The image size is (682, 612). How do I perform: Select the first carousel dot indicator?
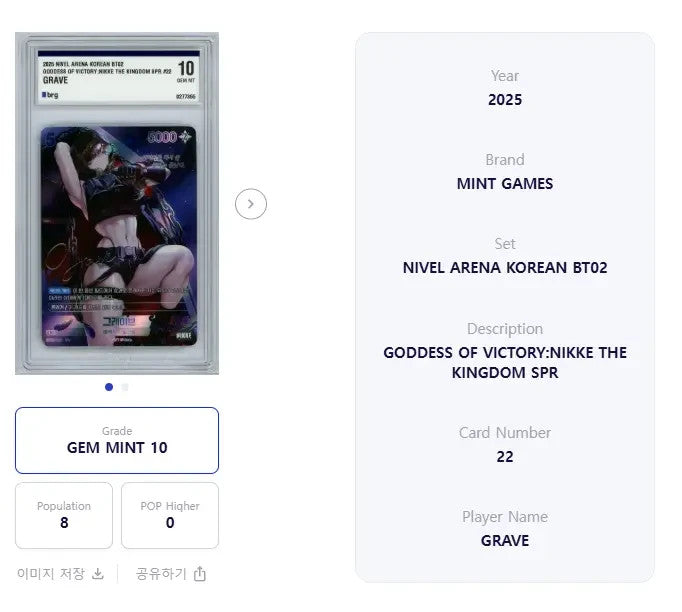(x=109, y=387)
